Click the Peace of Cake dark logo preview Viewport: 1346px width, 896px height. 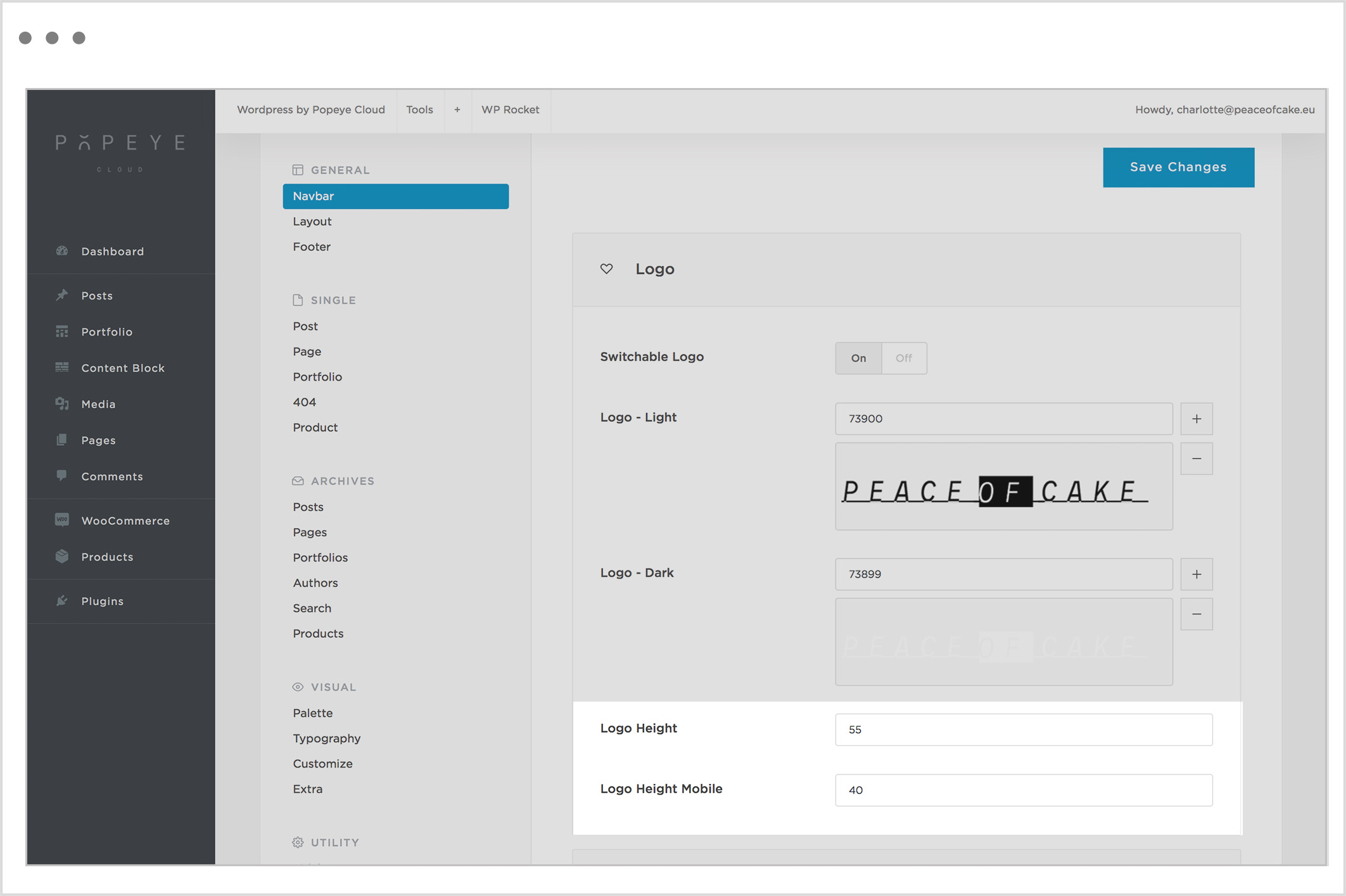(1004, 642)
